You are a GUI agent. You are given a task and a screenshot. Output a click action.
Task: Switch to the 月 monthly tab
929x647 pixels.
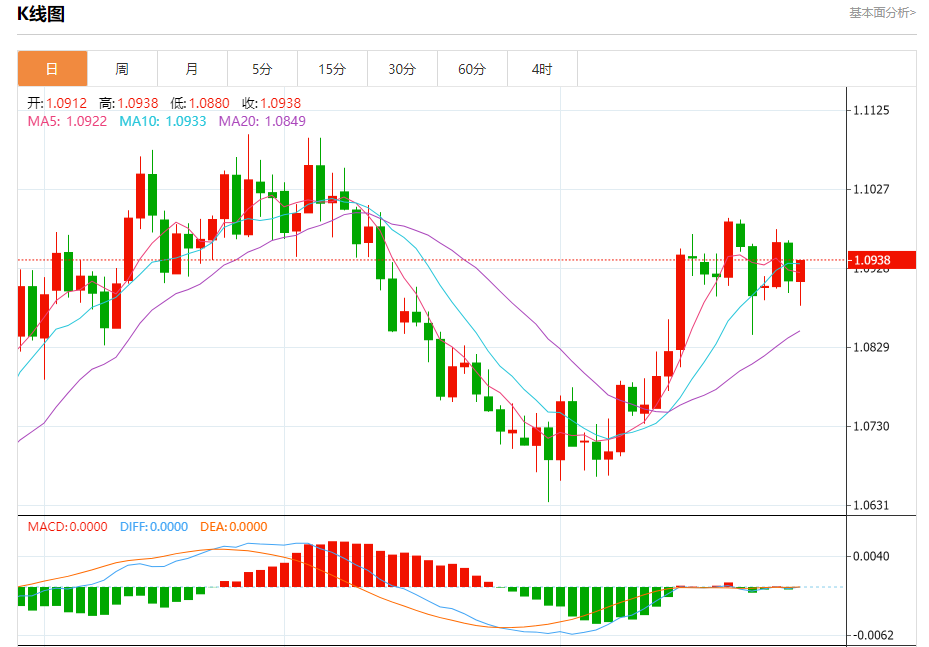(193, 69)
